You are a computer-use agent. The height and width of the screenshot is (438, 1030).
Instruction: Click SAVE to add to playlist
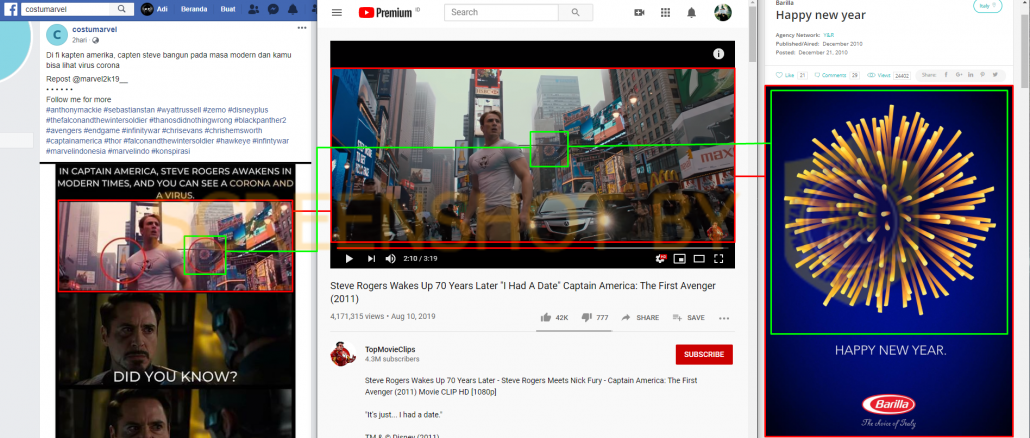688,318
